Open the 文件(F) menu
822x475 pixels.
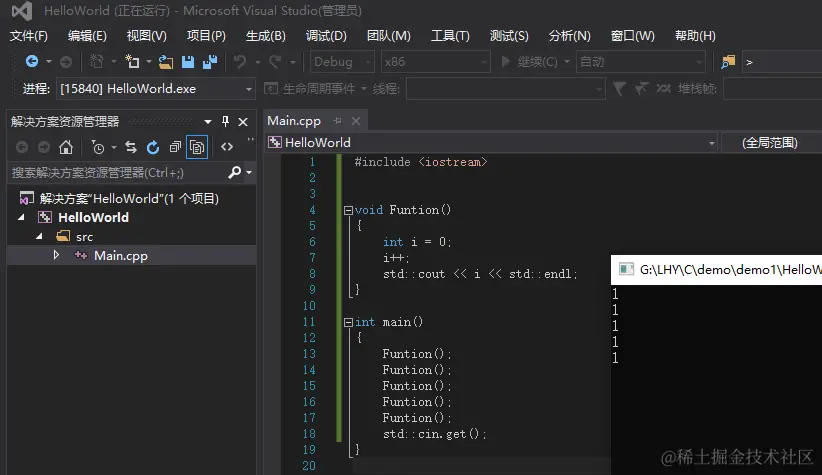(x=29, y=36)
